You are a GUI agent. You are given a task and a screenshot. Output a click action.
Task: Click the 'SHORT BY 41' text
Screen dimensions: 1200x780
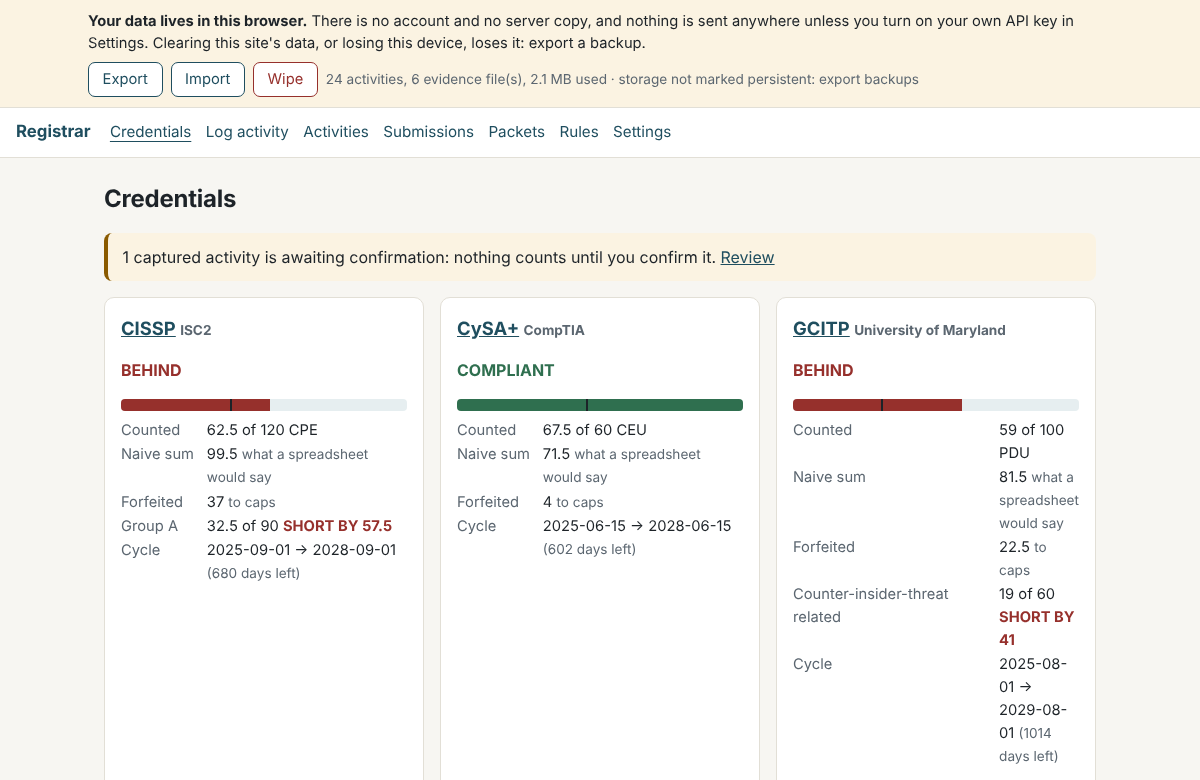tap(1036, 628)
